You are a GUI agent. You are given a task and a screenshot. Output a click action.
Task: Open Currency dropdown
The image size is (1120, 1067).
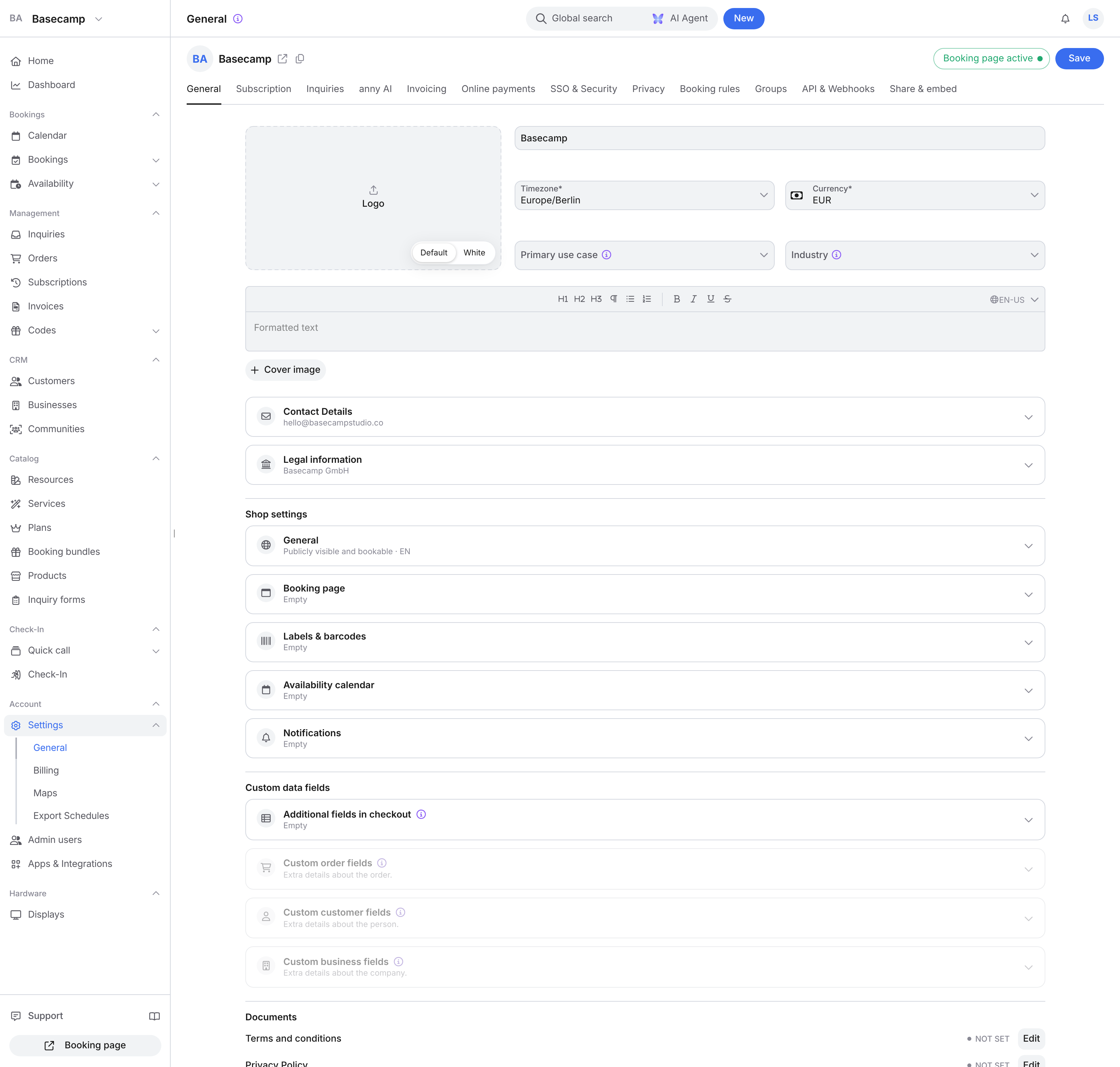click(x=915, y=195)
